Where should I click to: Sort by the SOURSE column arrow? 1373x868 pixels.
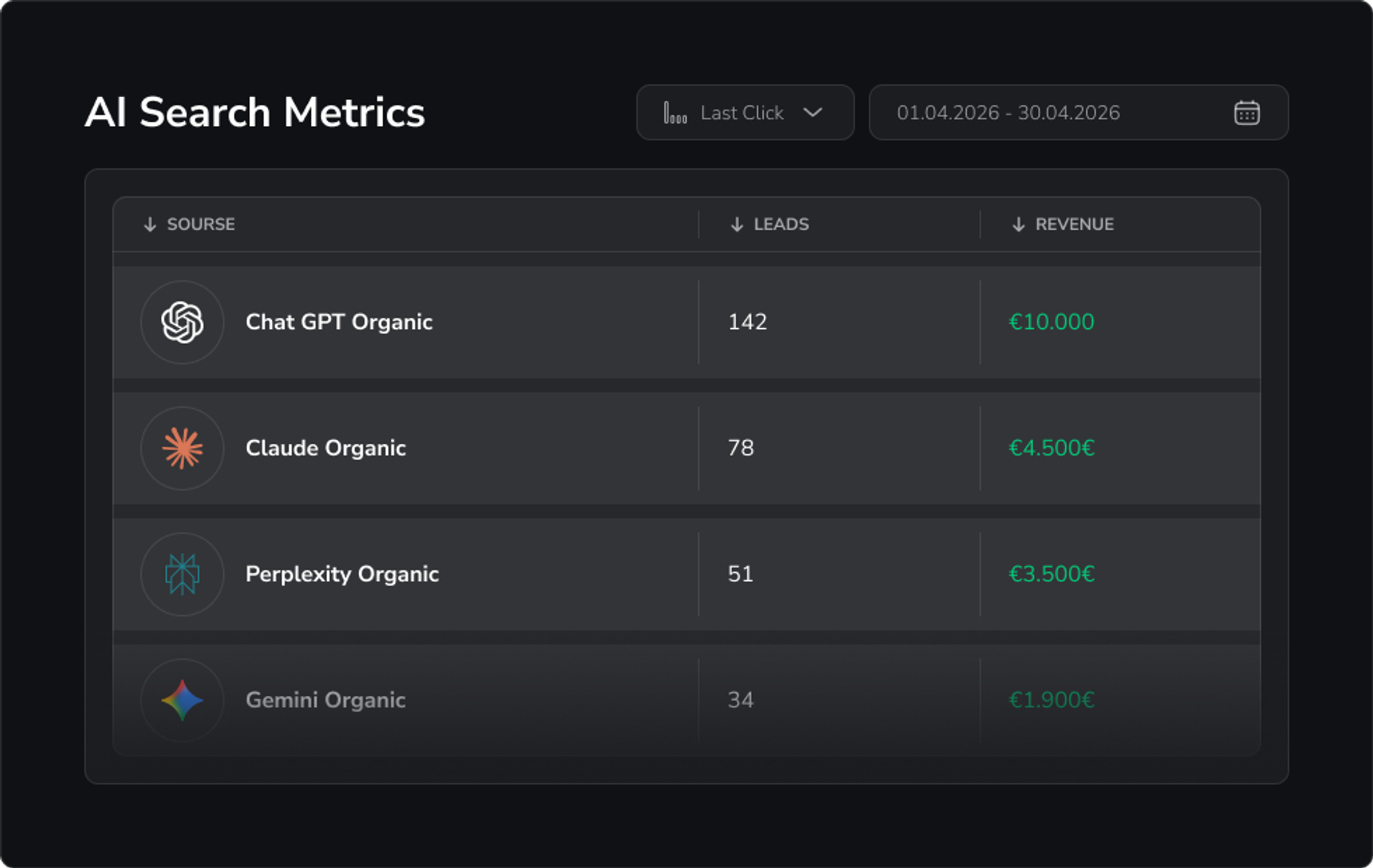150,224
